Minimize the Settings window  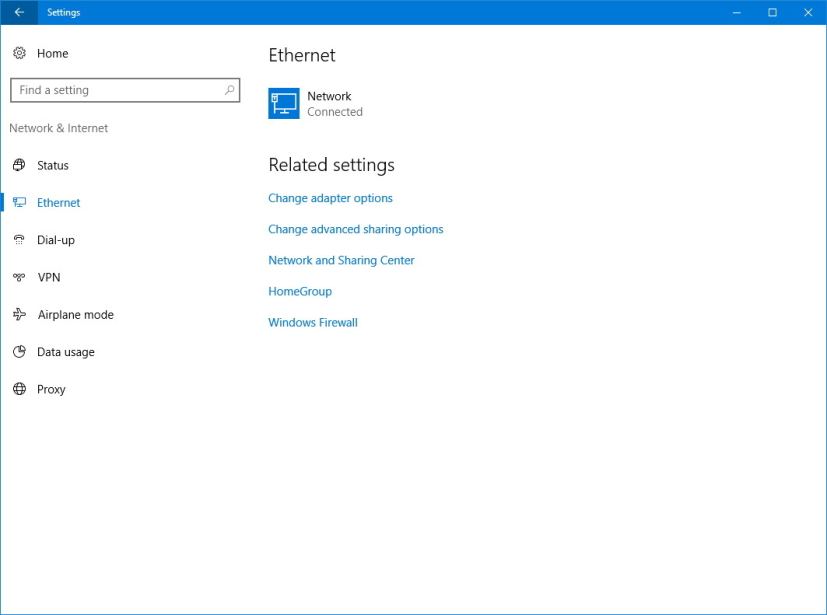(x=736, y=12)
